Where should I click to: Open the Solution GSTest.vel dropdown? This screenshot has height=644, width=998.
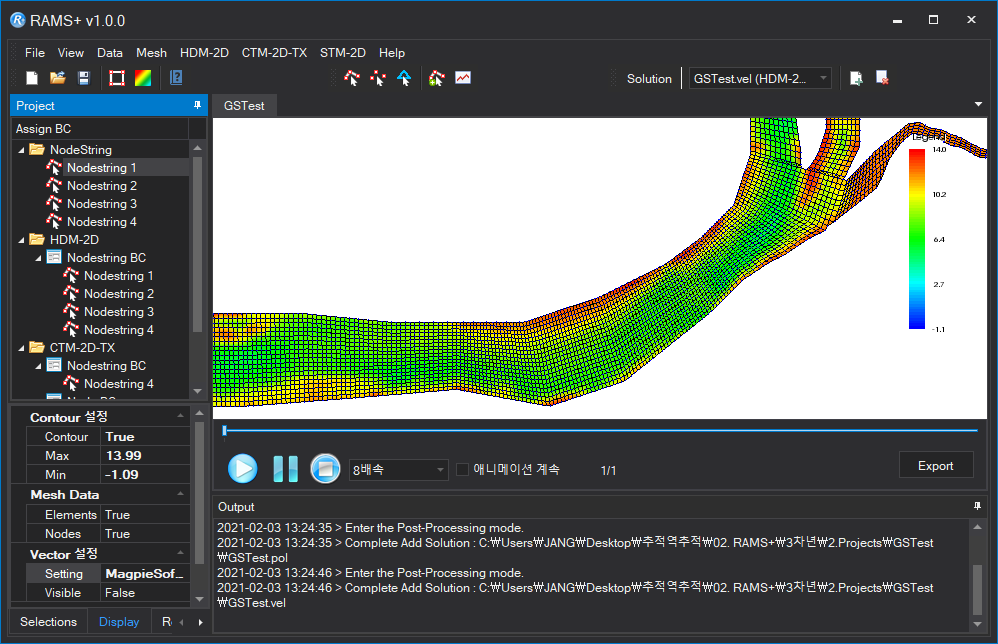(x=760, y=78)
